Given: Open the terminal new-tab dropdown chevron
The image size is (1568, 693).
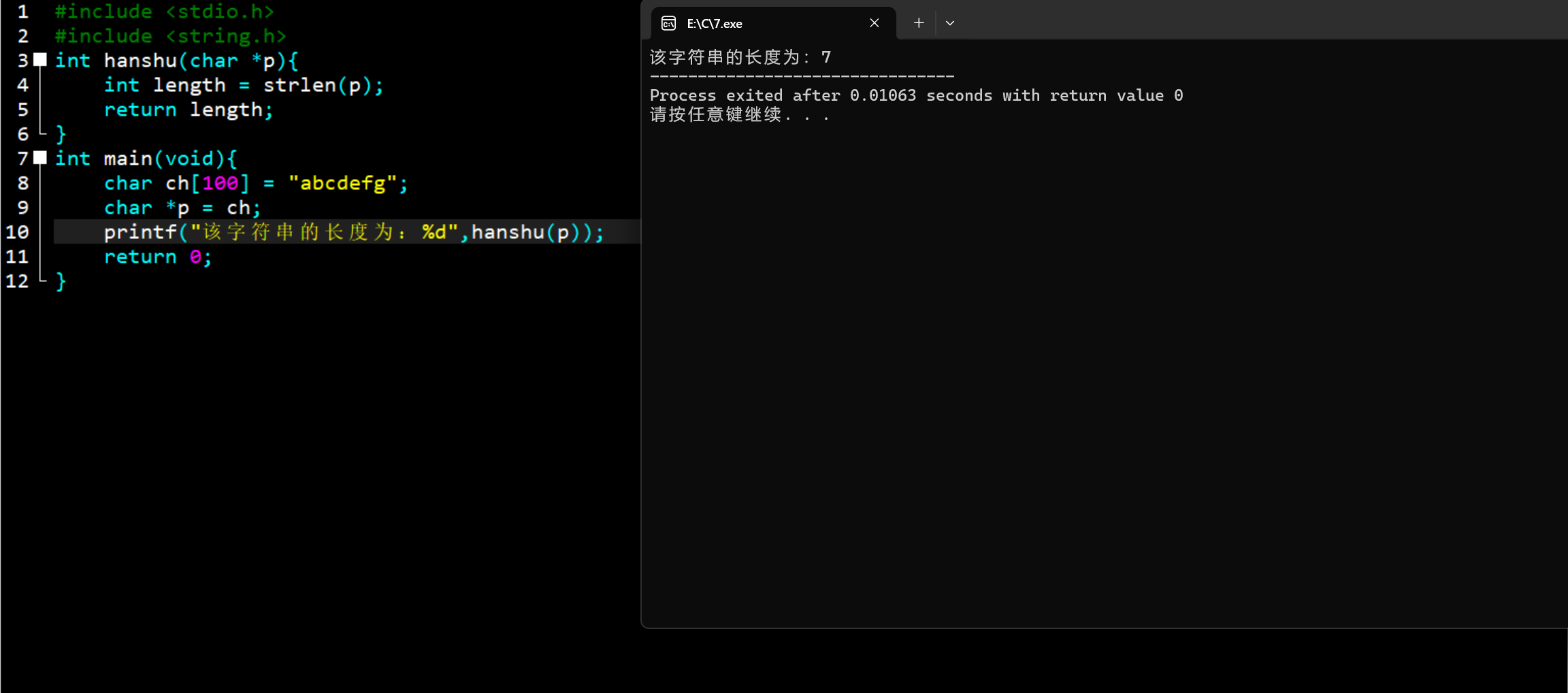Looking at the screenshot, I should (x=949, y=22).
